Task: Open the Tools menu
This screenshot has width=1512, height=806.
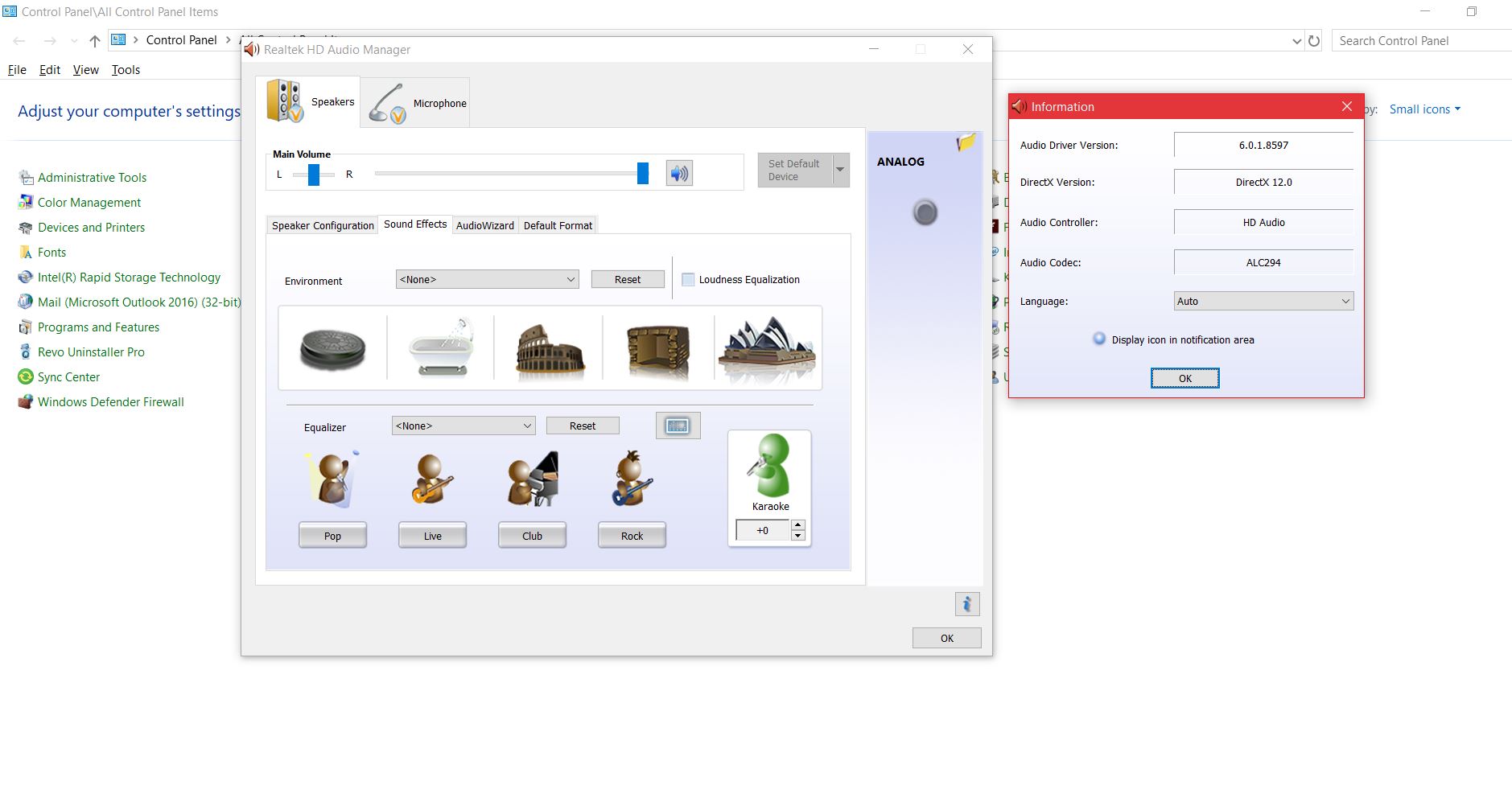Action: click(x=126, y=70)
